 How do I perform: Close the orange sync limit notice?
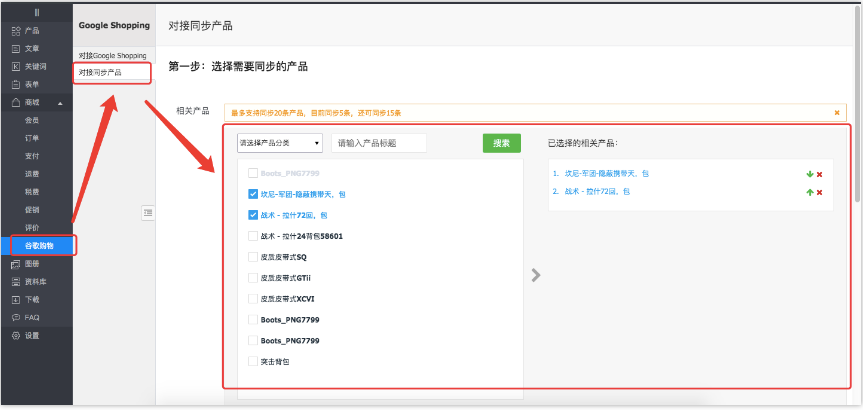tap(837, 113)
